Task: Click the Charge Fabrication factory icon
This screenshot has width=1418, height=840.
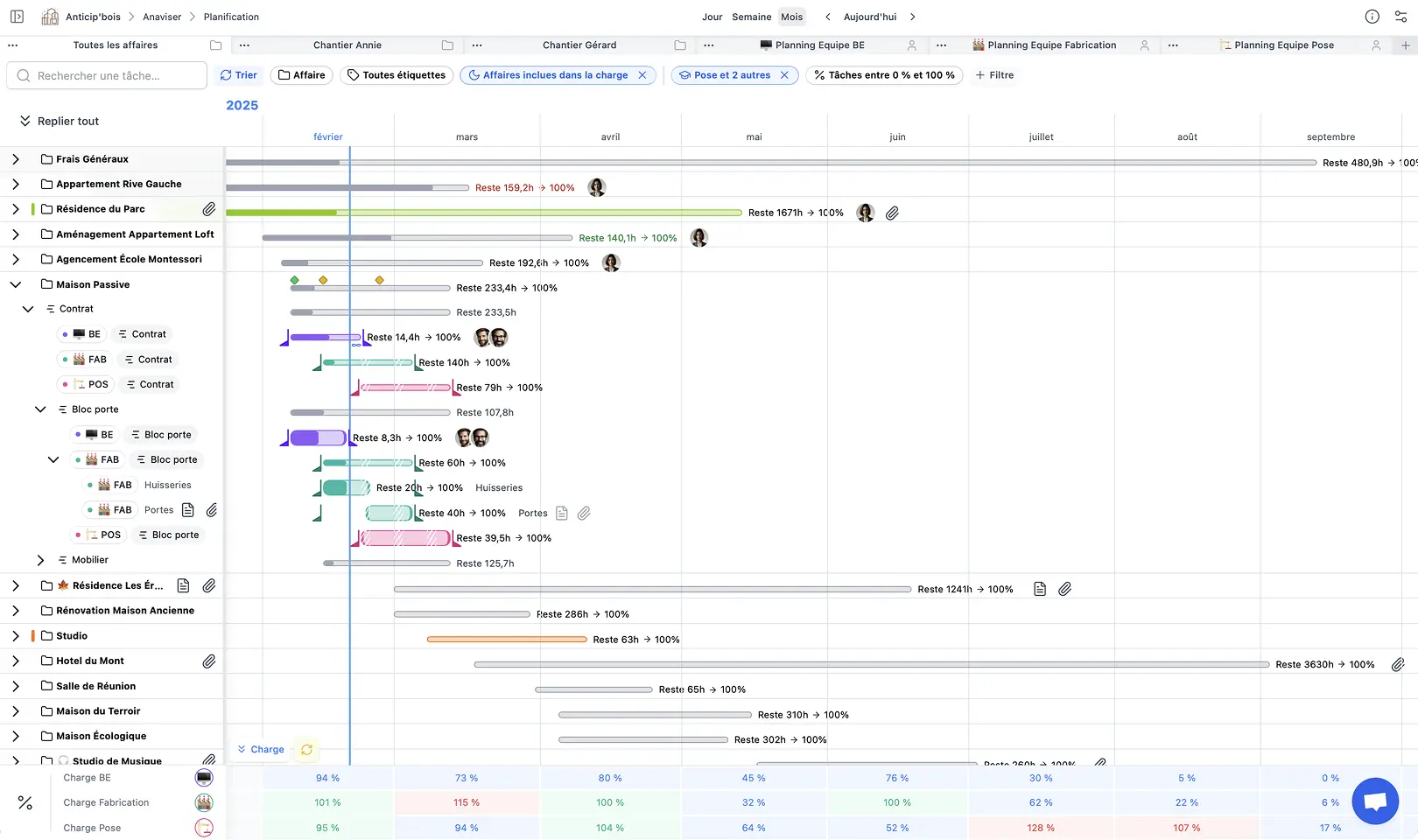Action: coord(204,802)
